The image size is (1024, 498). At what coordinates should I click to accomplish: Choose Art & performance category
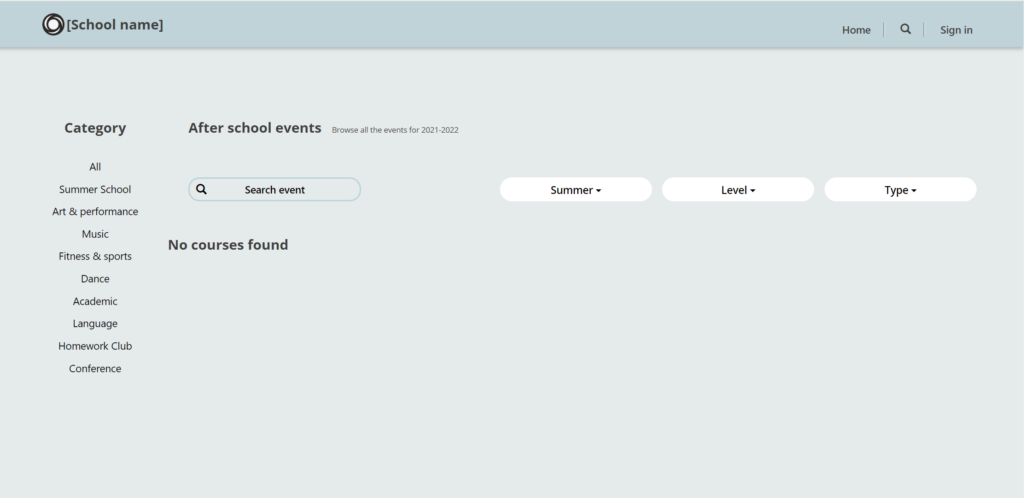click(x=95, y=211)
